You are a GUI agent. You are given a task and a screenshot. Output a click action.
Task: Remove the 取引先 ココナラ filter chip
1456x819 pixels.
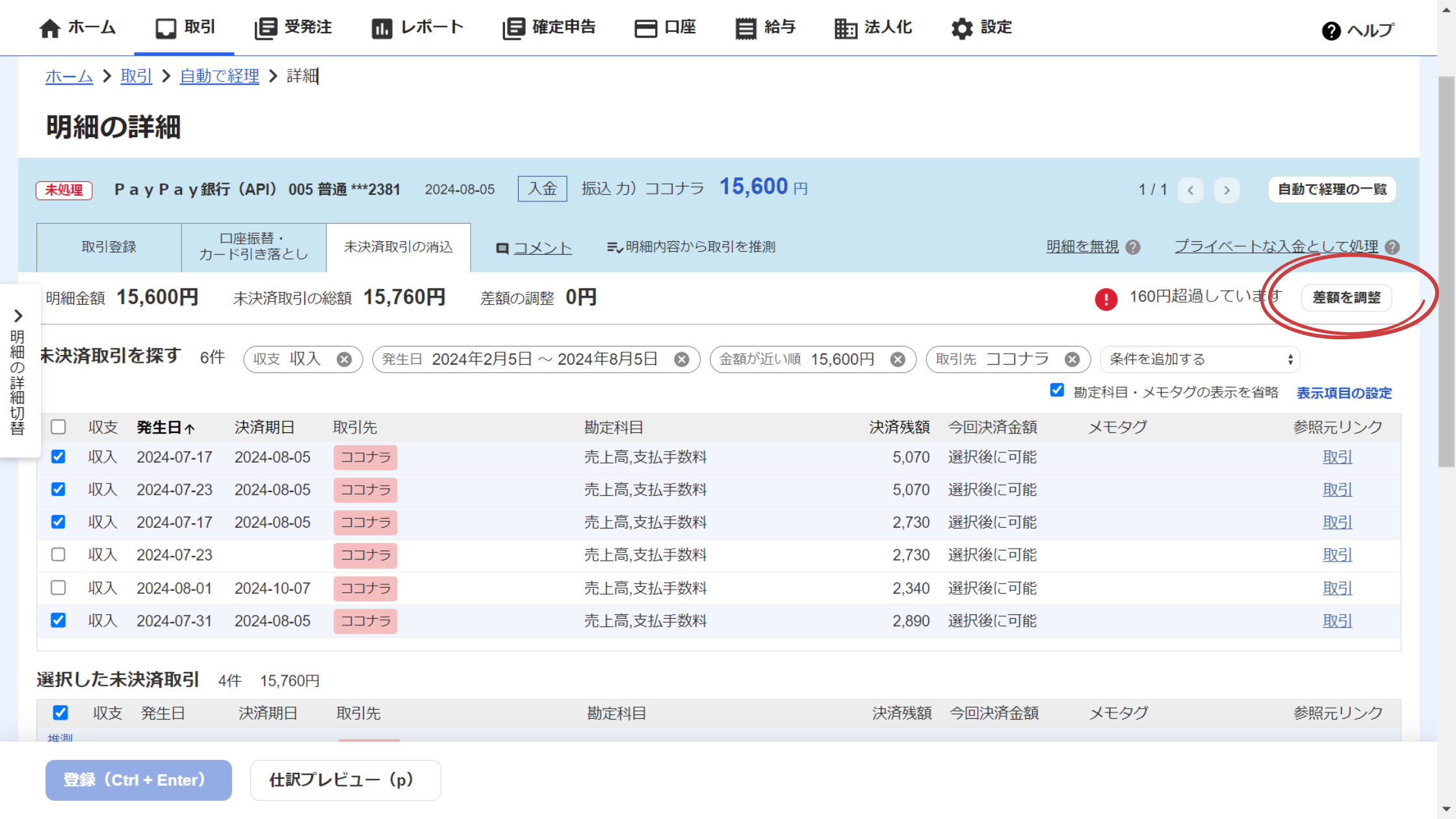coord(1072,359)
